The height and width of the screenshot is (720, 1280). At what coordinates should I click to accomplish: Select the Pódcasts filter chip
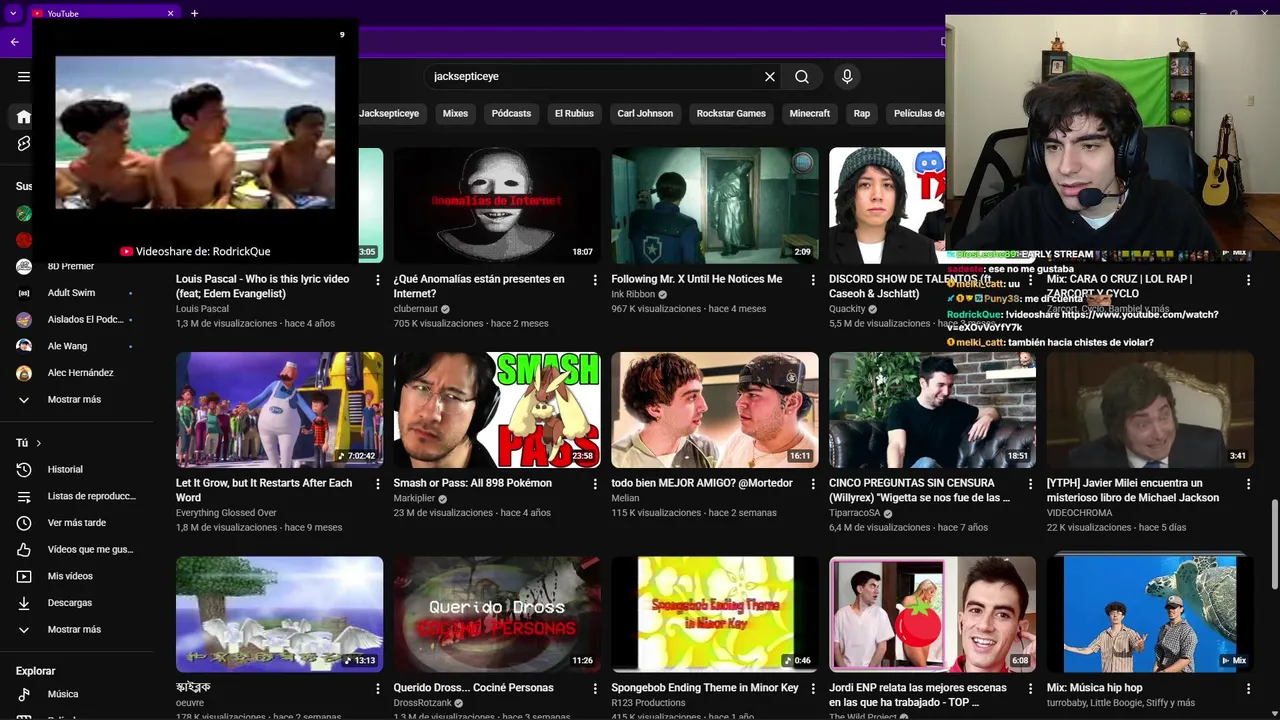pyautogui.click(x=511, y=114)
